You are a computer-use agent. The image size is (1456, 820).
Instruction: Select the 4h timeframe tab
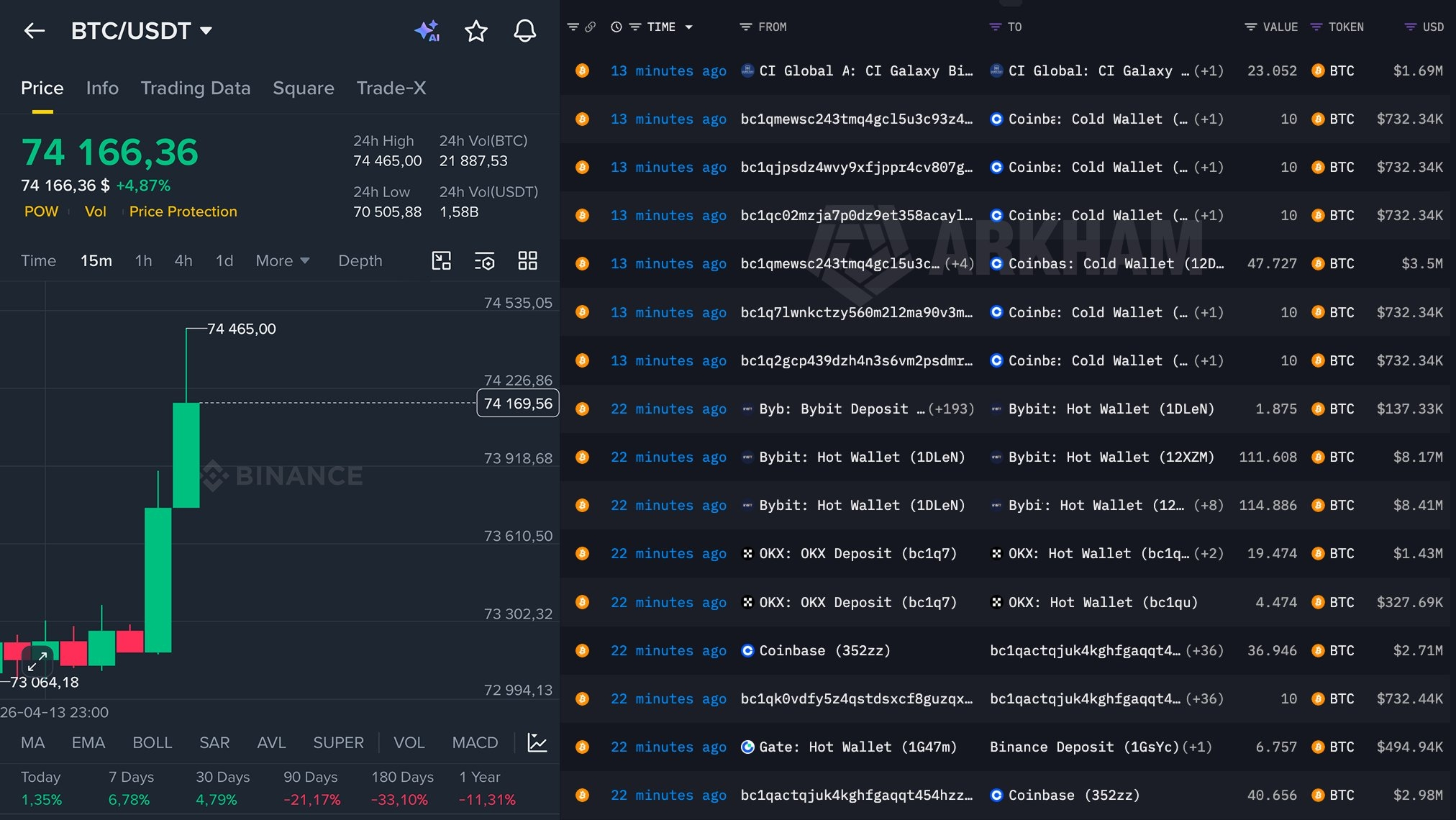(x=183, y=261)
